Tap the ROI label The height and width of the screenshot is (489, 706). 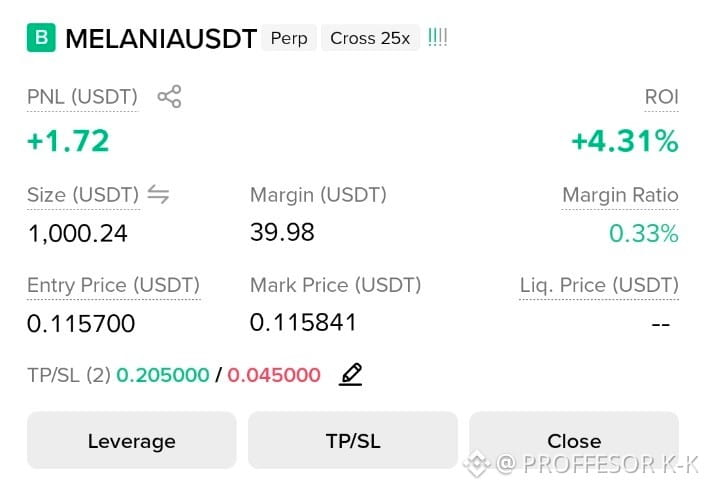pyautogui.click(x=661, y=97)
